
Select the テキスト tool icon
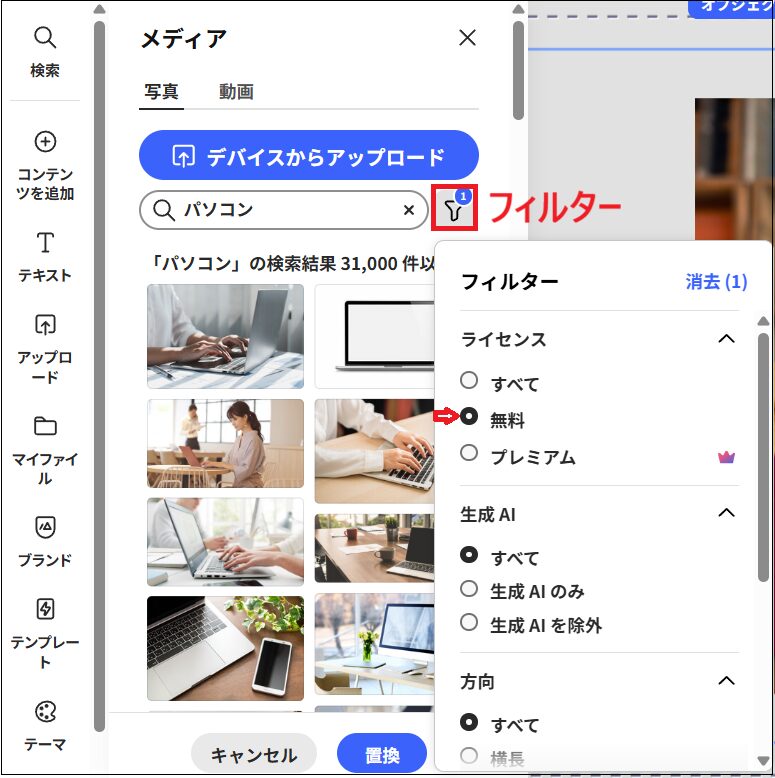click(45, 243)
